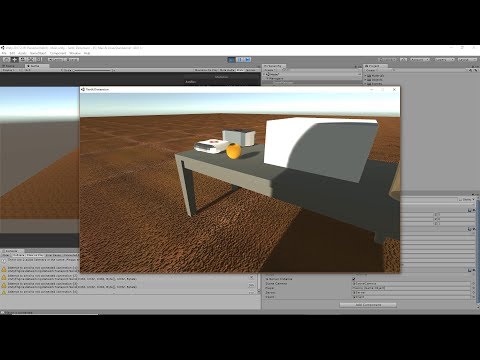Toggle the Stats overlay button
This screenshot has width=480, height=360.
click(x=240, y=70)
